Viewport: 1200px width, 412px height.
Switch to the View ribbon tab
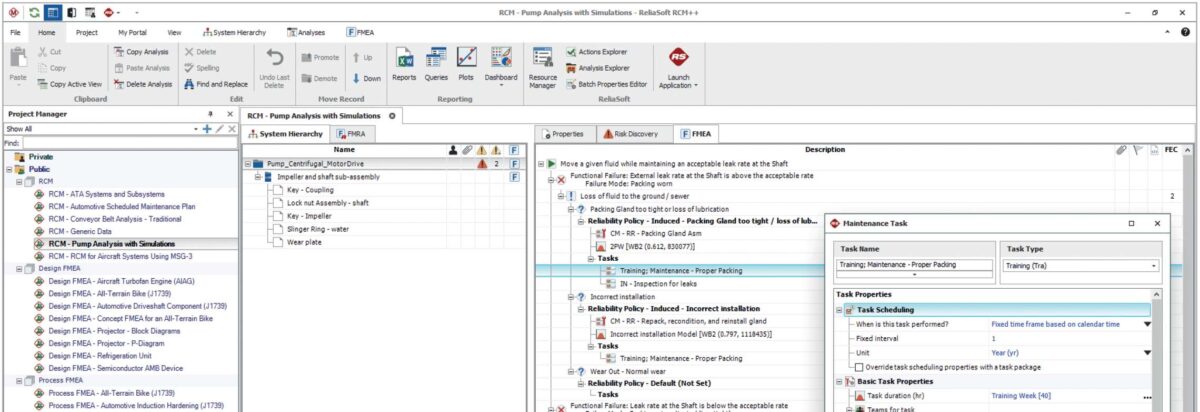pyautogui.click(x=175, y=32)
